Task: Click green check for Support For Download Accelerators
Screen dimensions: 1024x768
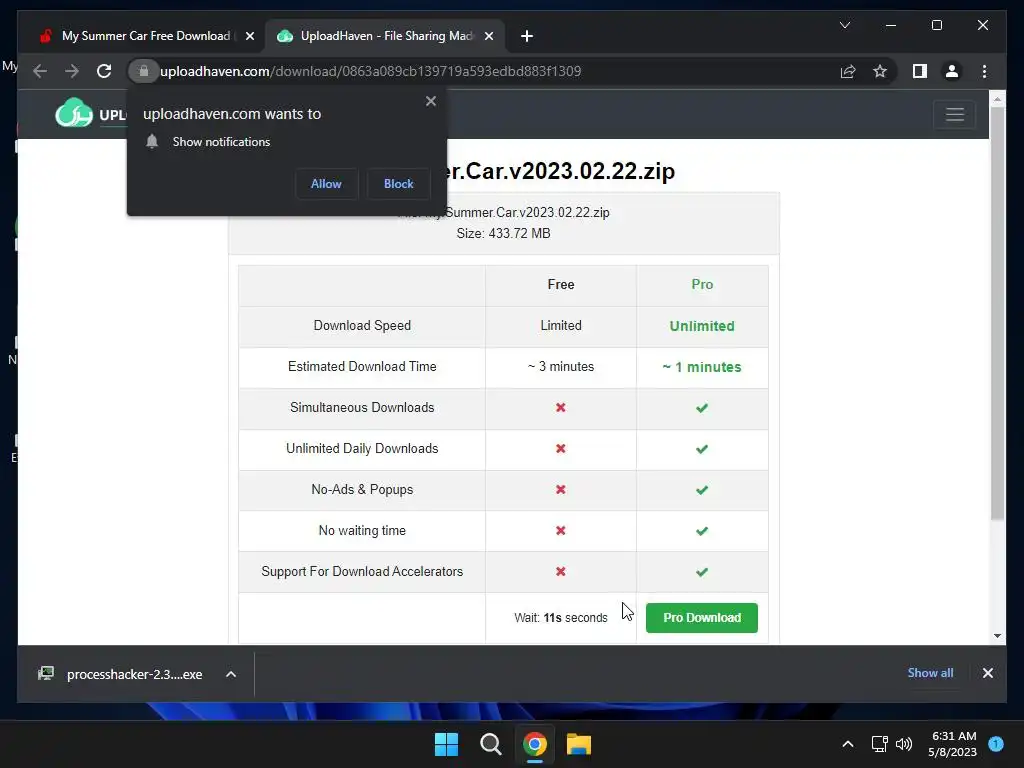Action: (x=702, y=572)
